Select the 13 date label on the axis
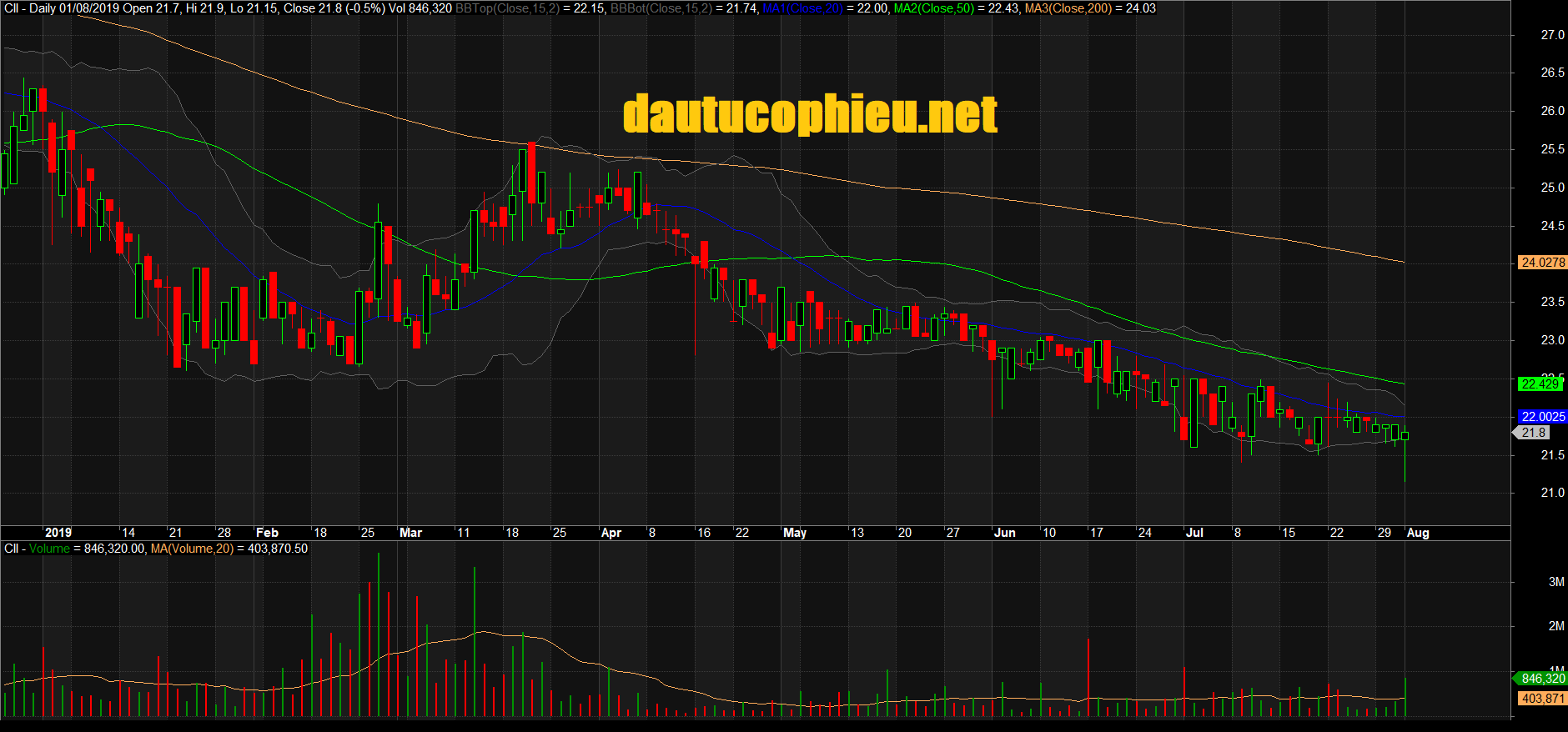This screenshot has height=732, width=1568. 857,533
